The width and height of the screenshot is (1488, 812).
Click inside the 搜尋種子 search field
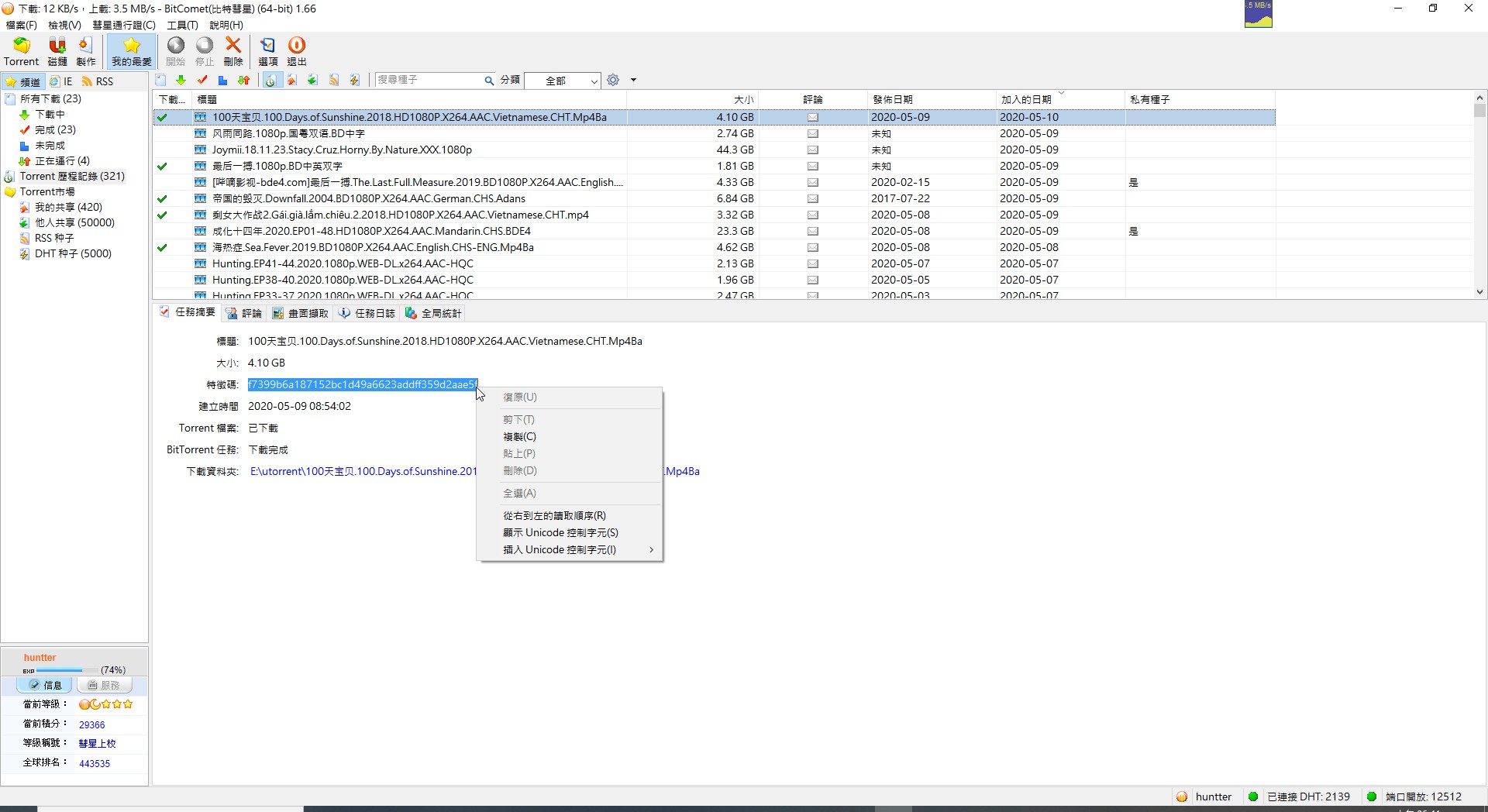coord(428,80)
